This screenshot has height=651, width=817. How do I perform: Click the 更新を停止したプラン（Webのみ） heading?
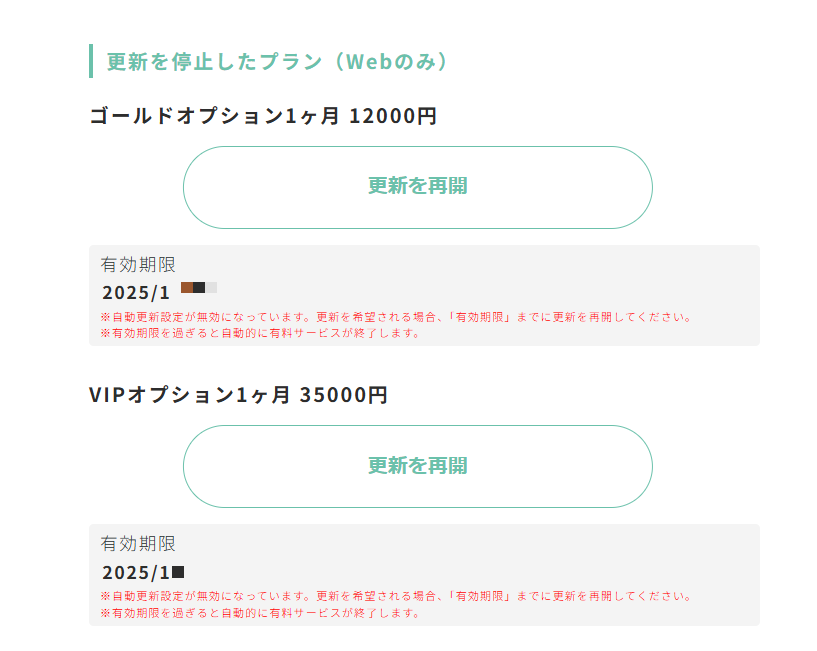point(278,61)
